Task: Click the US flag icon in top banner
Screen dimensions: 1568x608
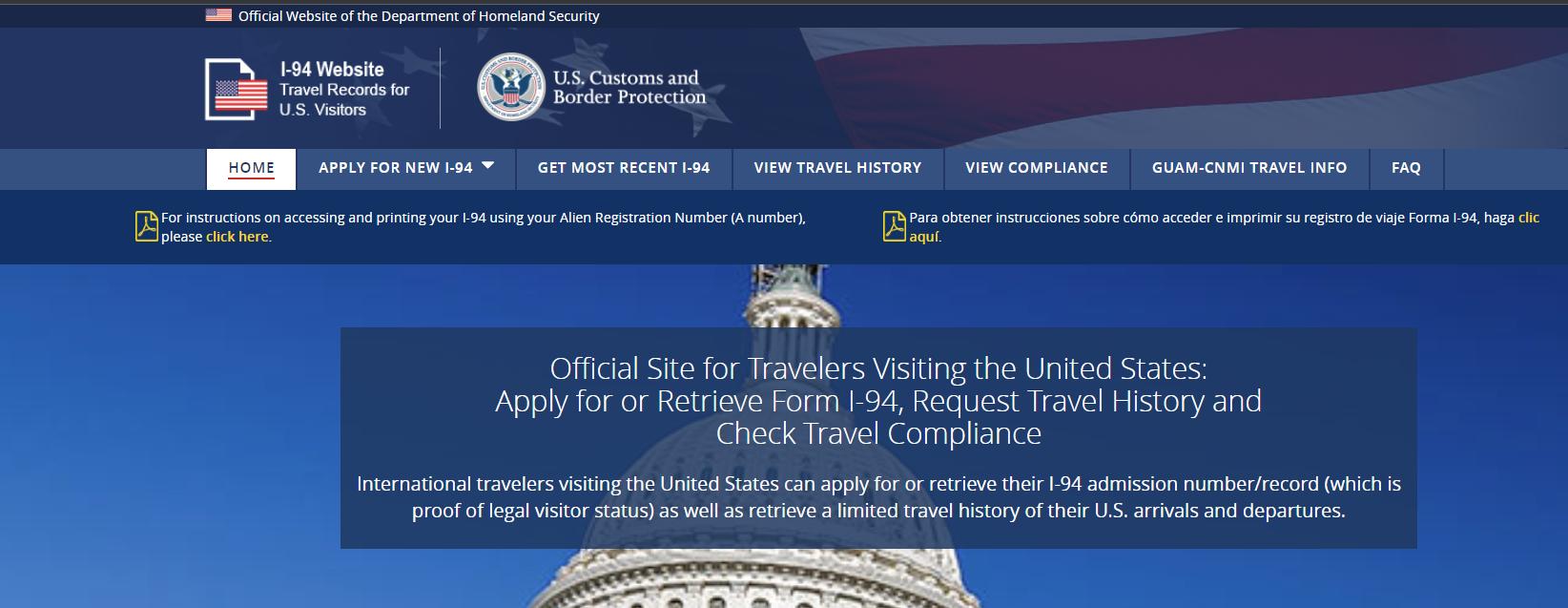Action: point(218,15)
